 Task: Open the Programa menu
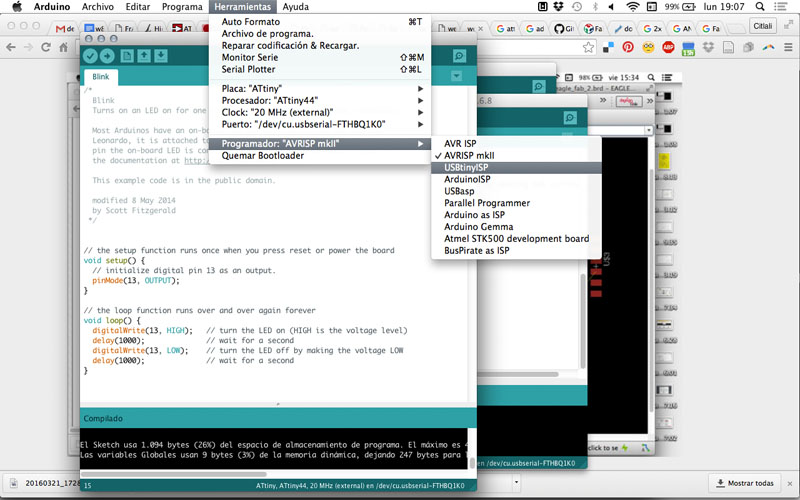(182, 7)
